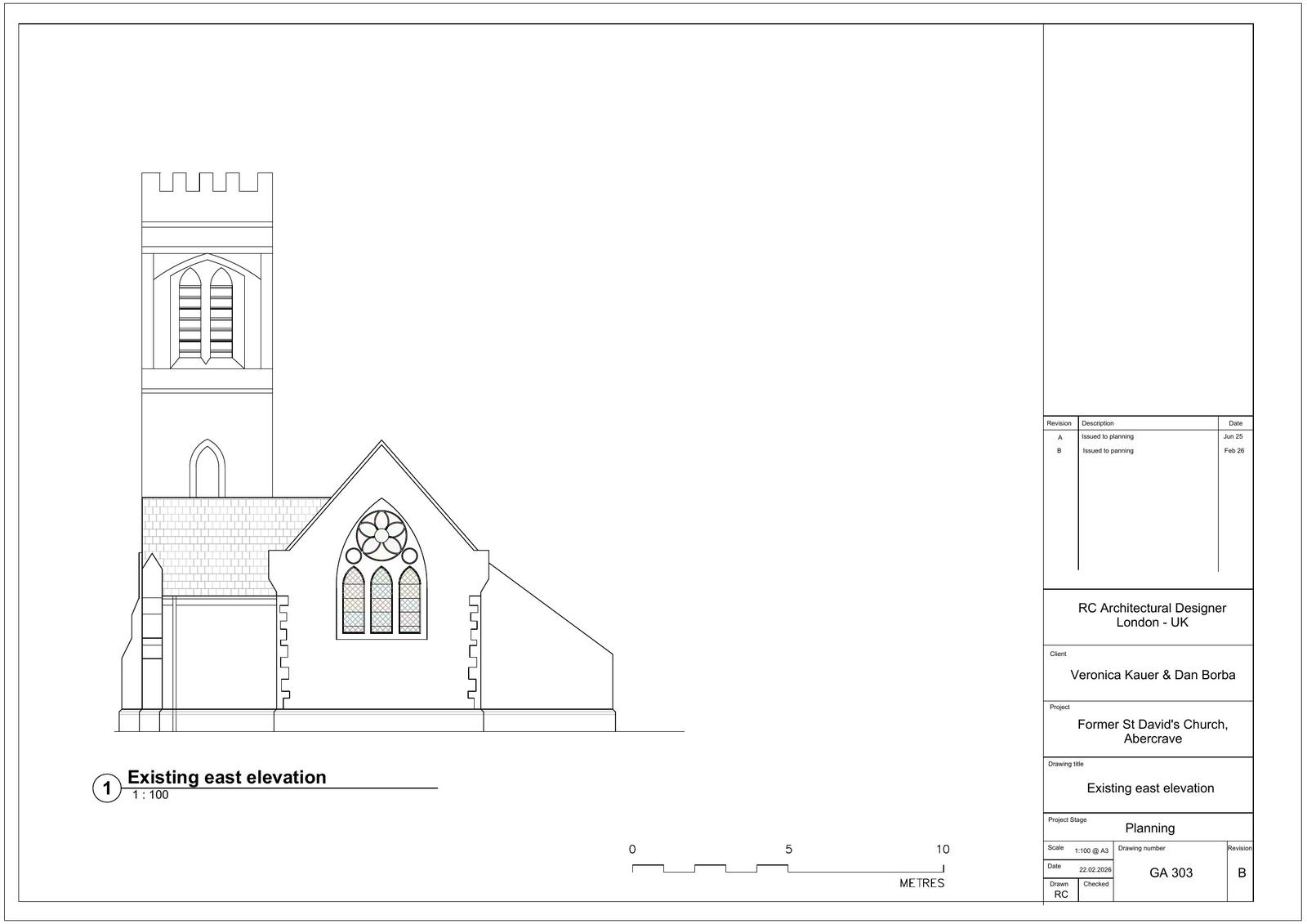
Task: Click the date 22.02.2026 in title block
Action: [1095, 870]
